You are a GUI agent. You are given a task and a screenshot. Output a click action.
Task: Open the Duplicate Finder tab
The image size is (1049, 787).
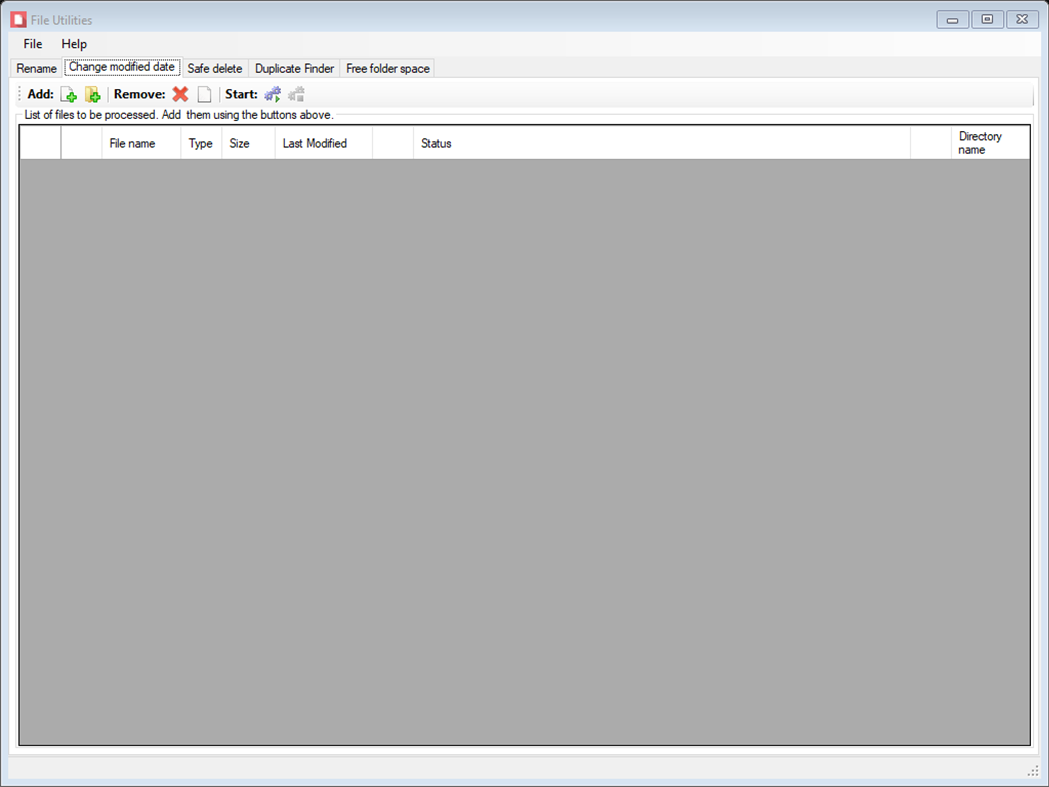coord(294,68)
